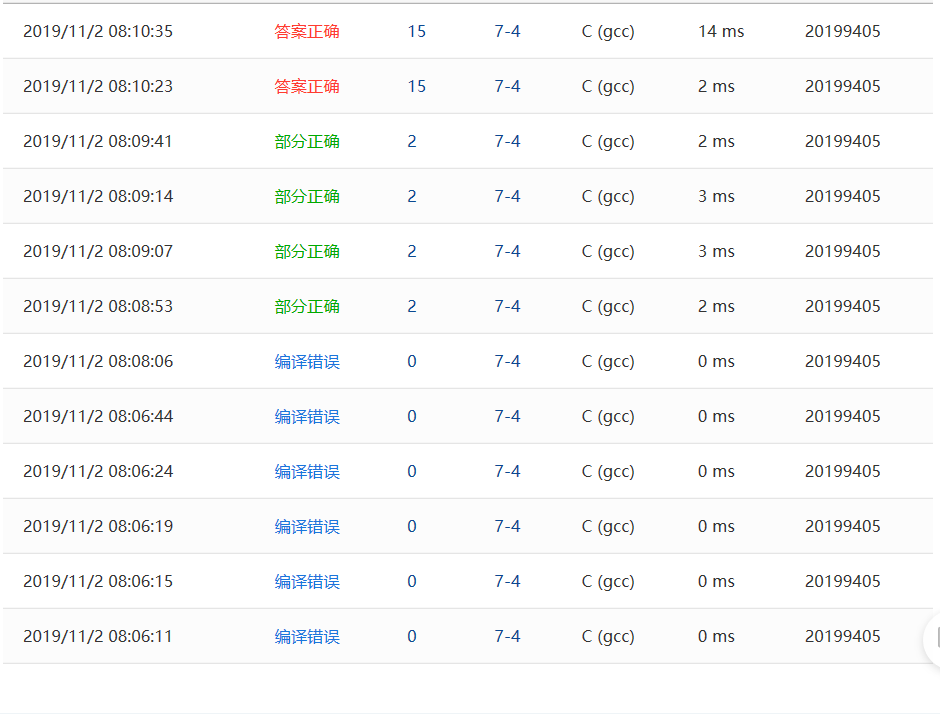Open problem 7-4 in the 08:08:53 row
The height and width of the screenshot is (714, 940).
point(507,306)
